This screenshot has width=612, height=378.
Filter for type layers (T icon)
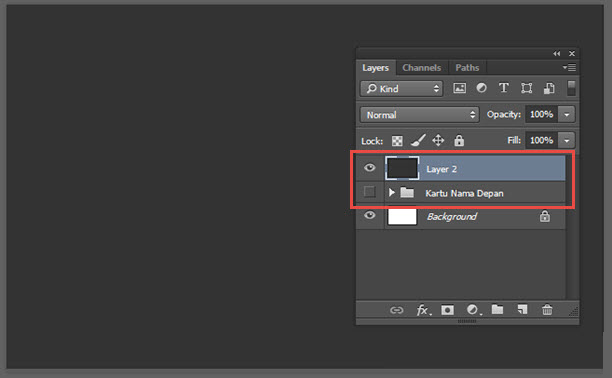point(503,88)
